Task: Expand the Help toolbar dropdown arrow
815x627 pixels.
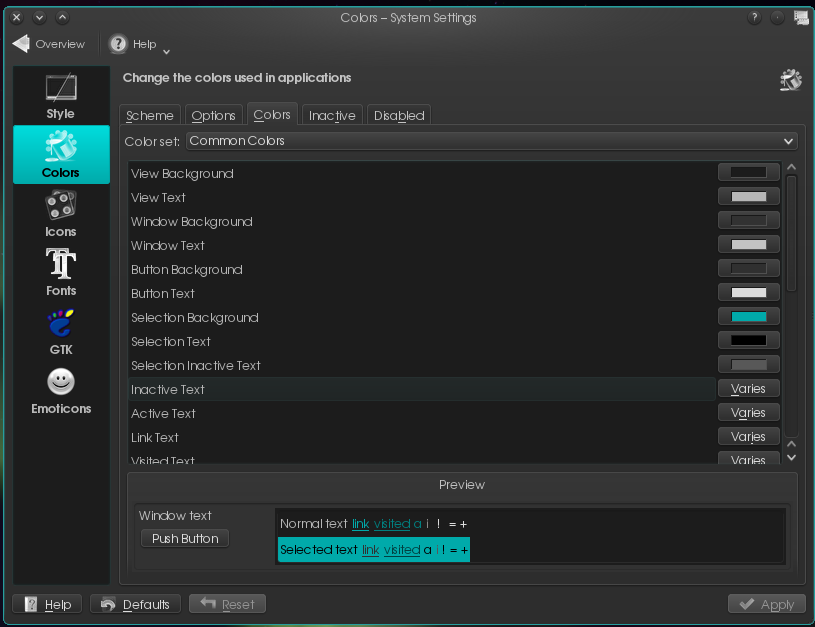Action: 166,51
